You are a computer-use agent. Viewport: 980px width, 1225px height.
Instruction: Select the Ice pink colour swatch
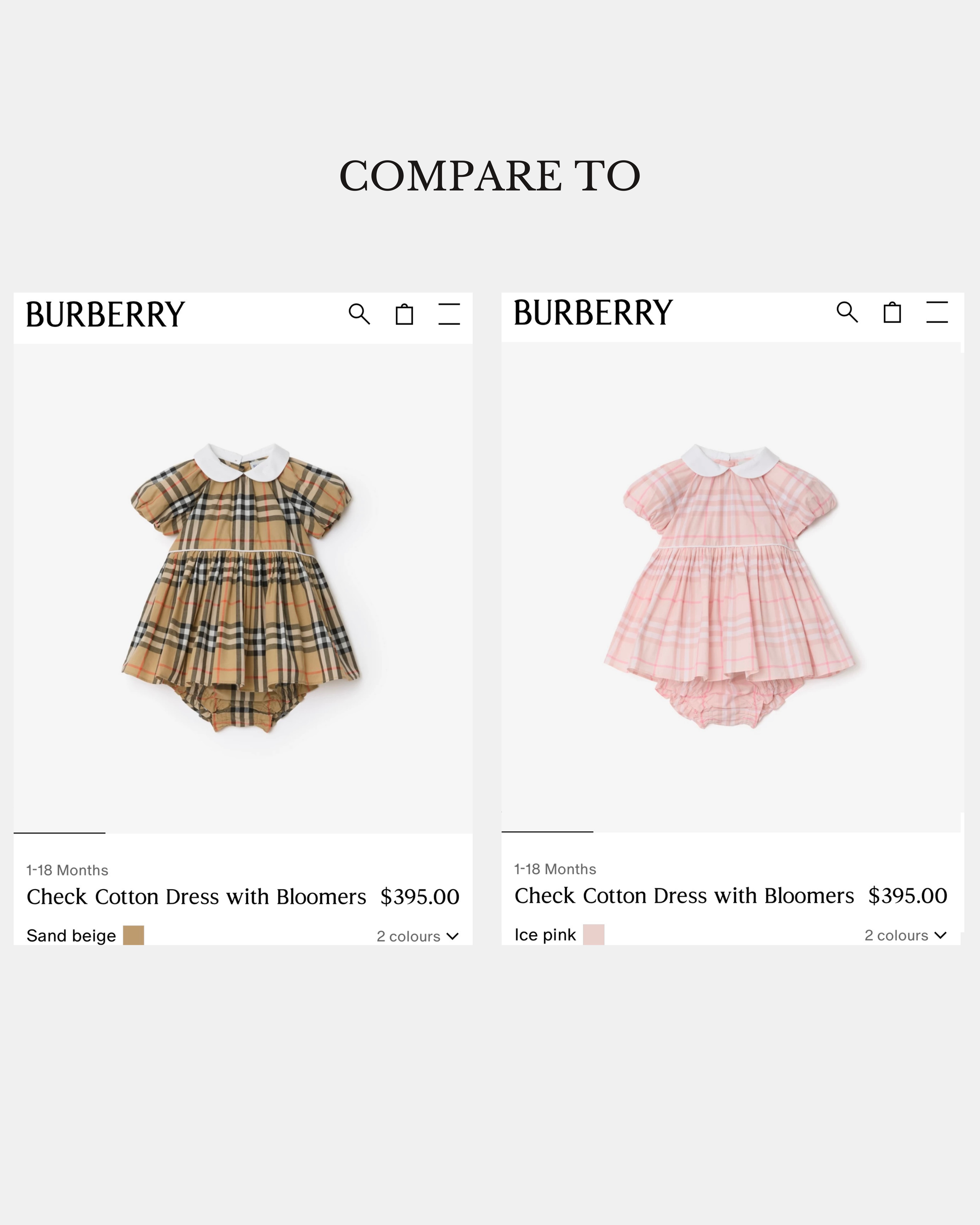point(593,934)
